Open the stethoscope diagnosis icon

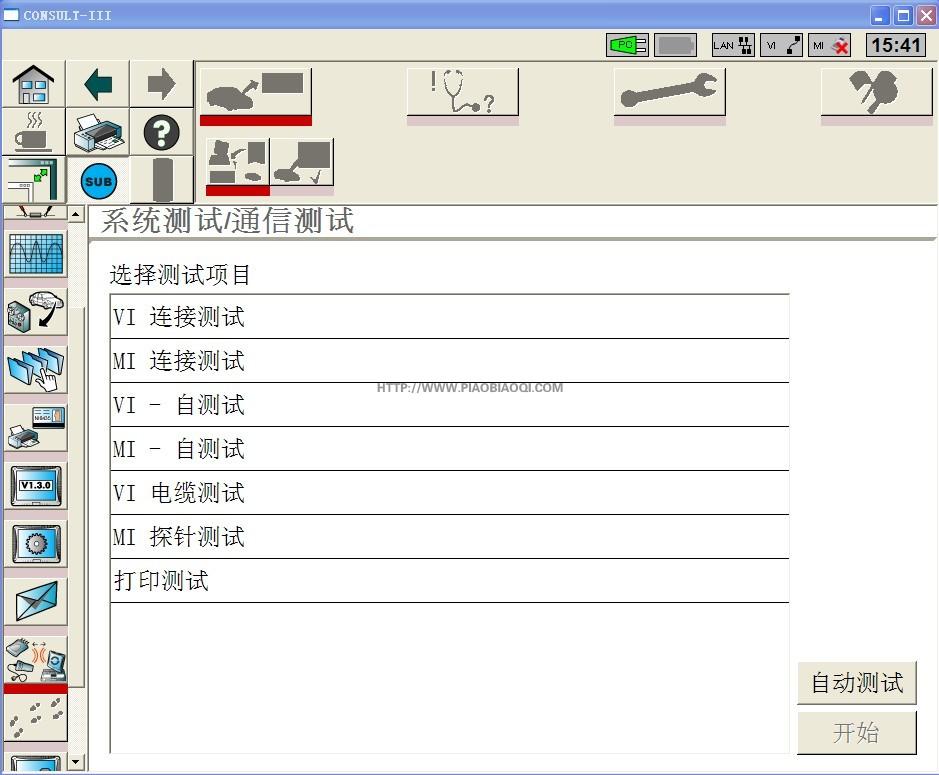click(x=462, y=93)
